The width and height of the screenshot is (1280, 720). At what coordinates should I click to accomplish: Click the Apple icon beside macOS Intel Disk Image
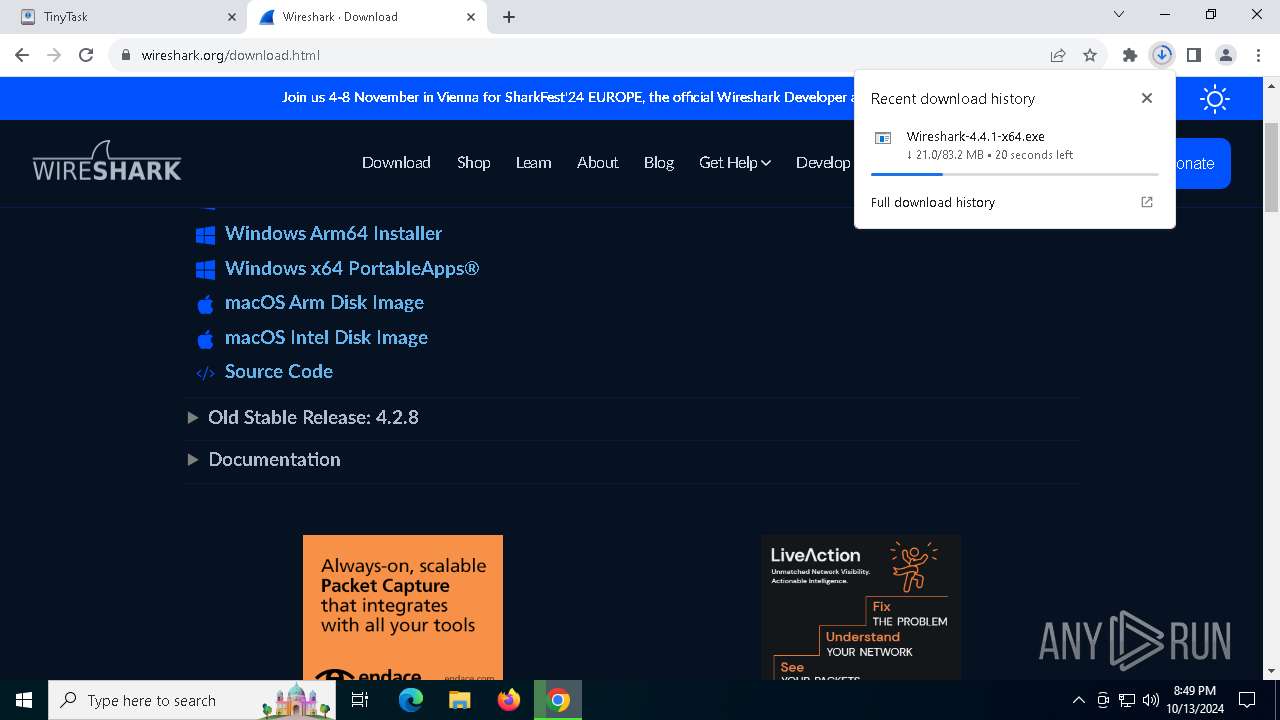pos(205,339)
